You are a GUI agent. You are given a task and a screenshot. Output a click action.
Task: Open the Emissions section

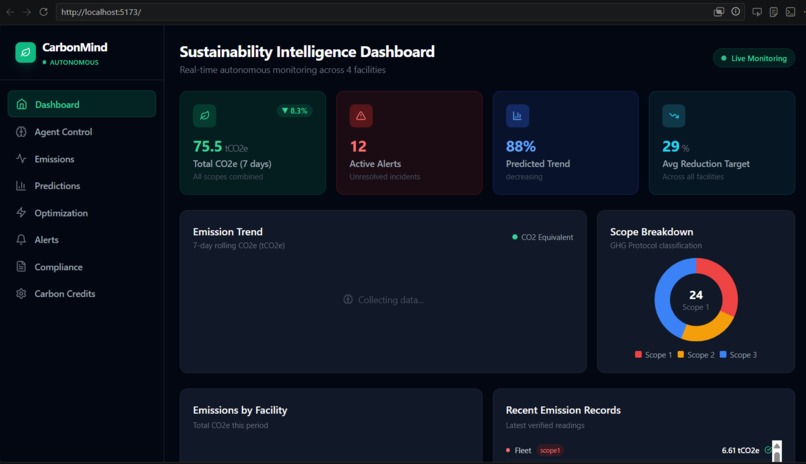point(82,159)
